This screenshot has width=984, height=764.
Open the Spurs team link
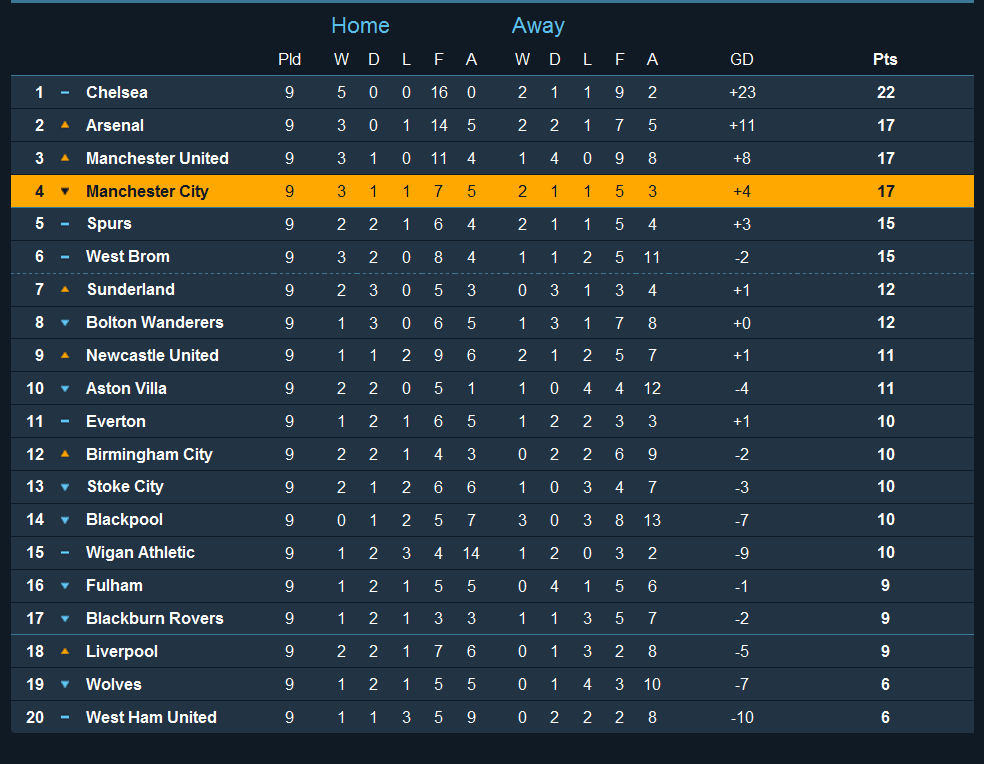pyautogui.click(x=108, y=223)
